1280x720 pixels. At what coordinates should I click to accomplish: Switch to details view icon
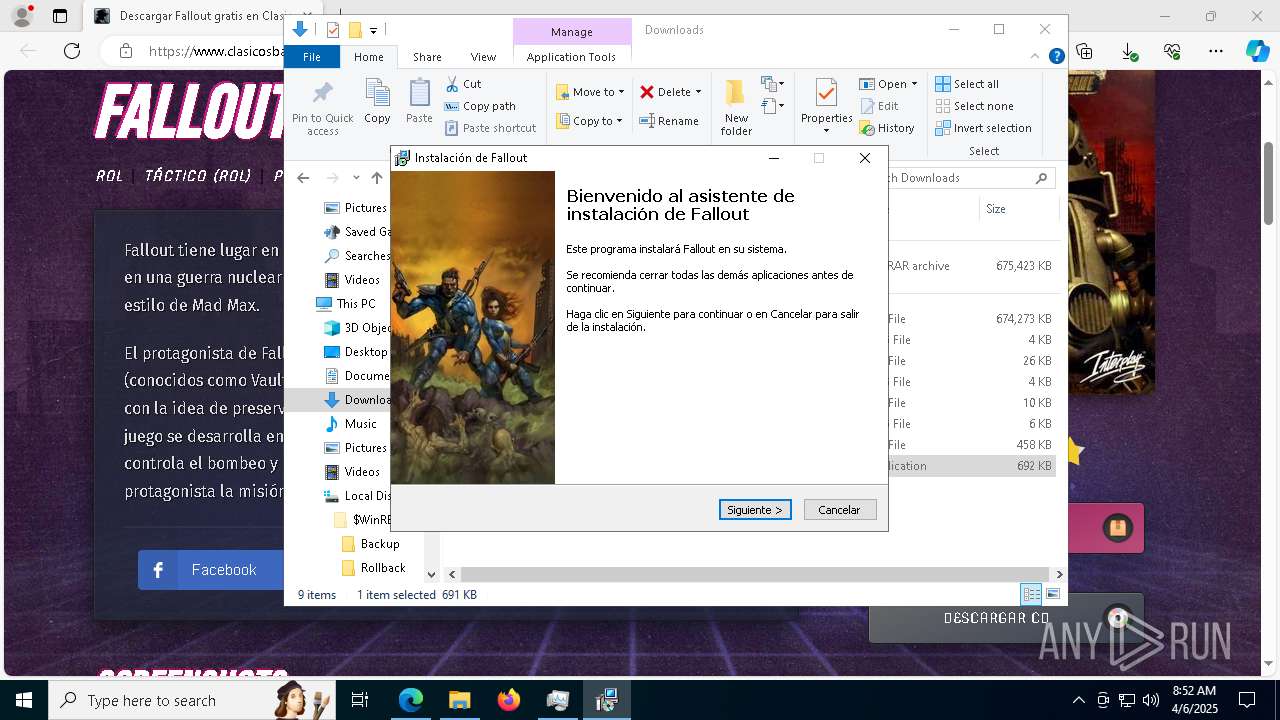[1031, 594]
